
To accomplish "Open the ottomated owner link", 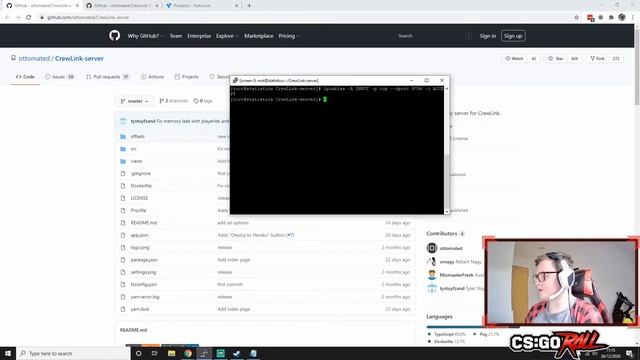I will 34,58.
